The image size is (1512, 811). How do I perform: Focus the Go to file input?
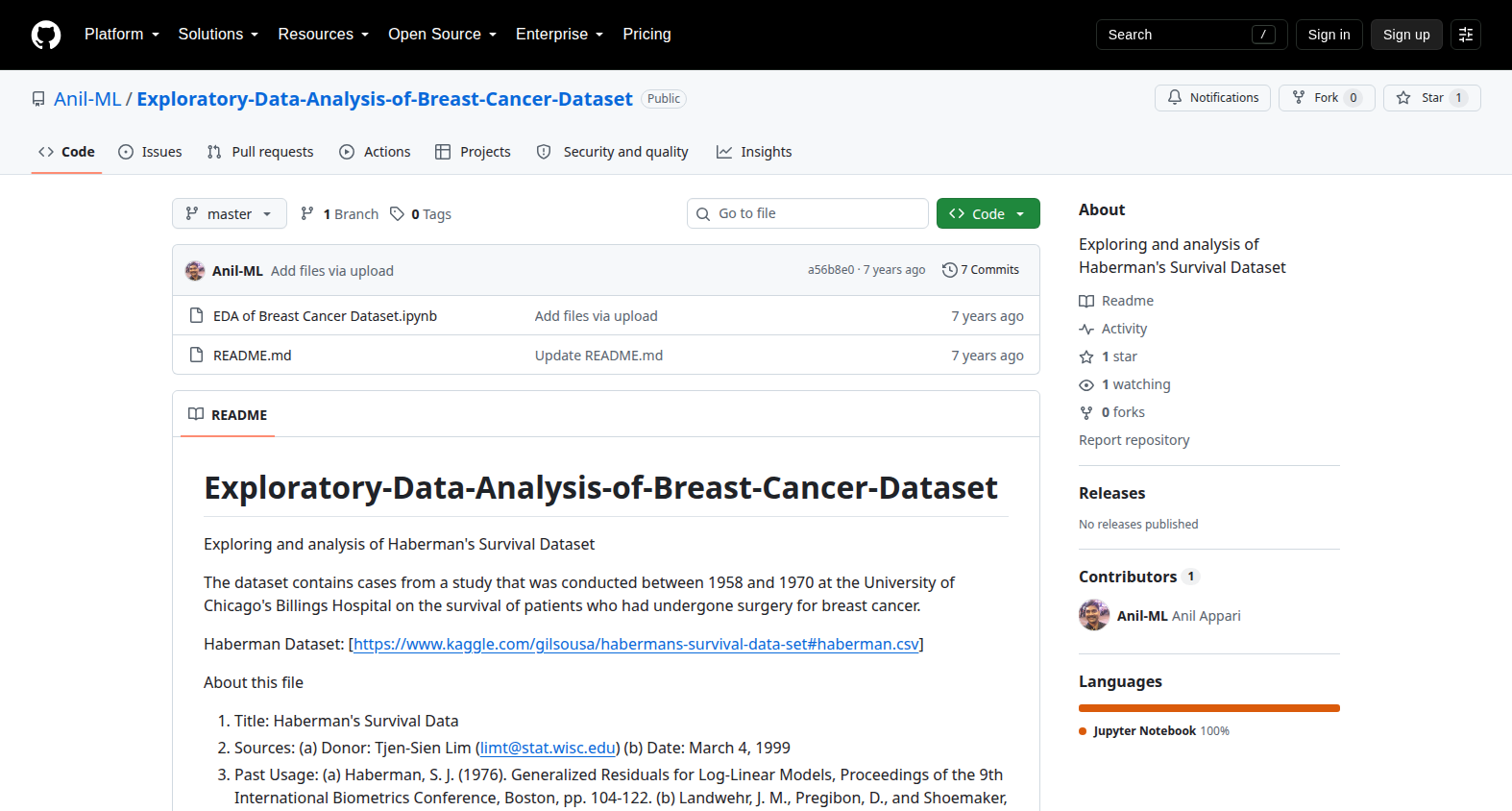808,213
